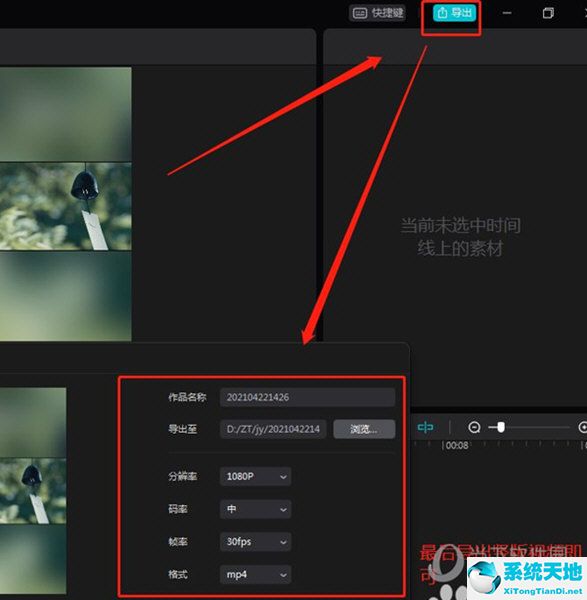Click the 分辨率 label text
Image resolution: width=587 pixels, height=600 pixels.
[x=183, y=476]
